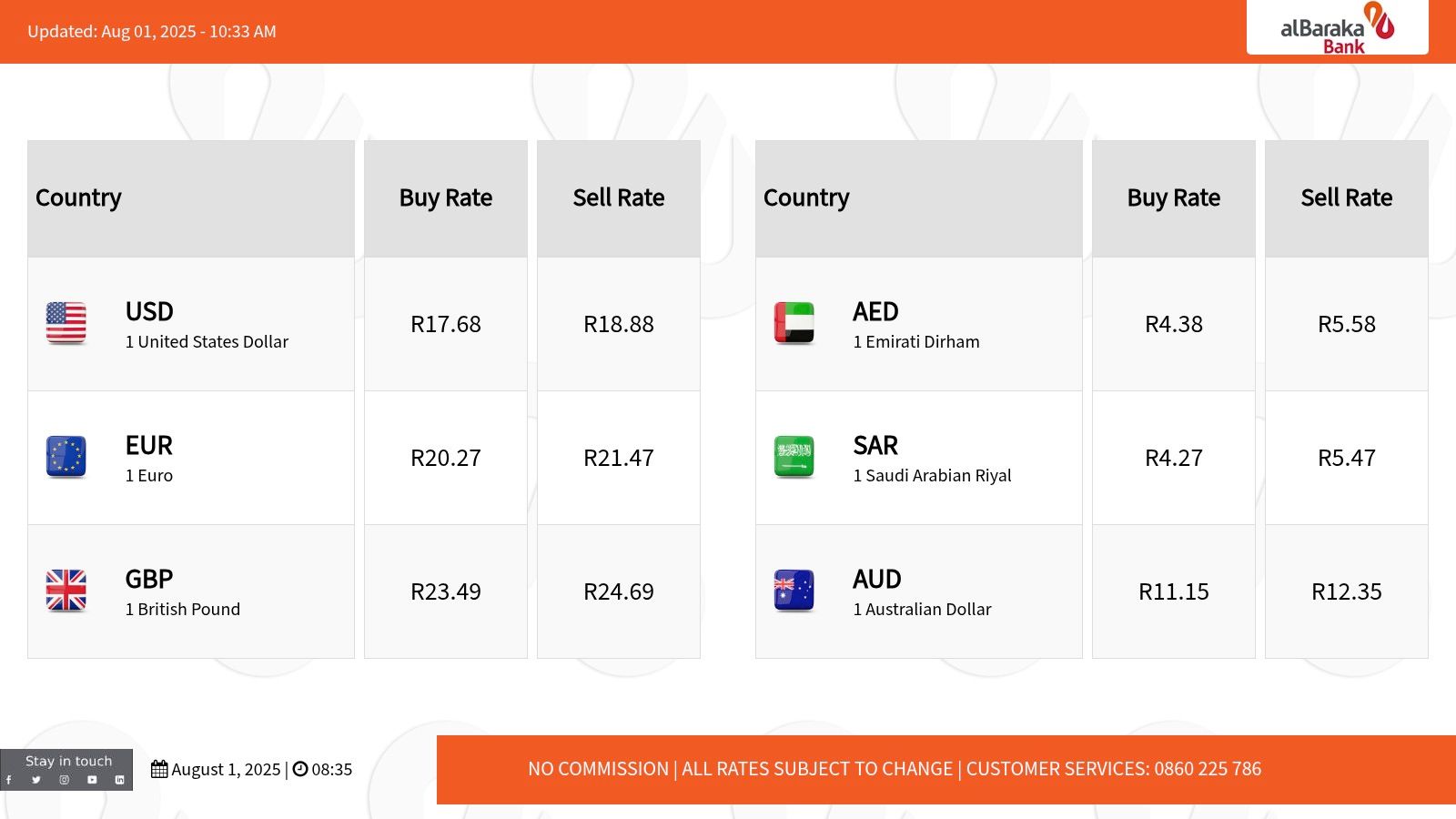
Task: Expand the USD currency row details
Action: pos(191,324)
